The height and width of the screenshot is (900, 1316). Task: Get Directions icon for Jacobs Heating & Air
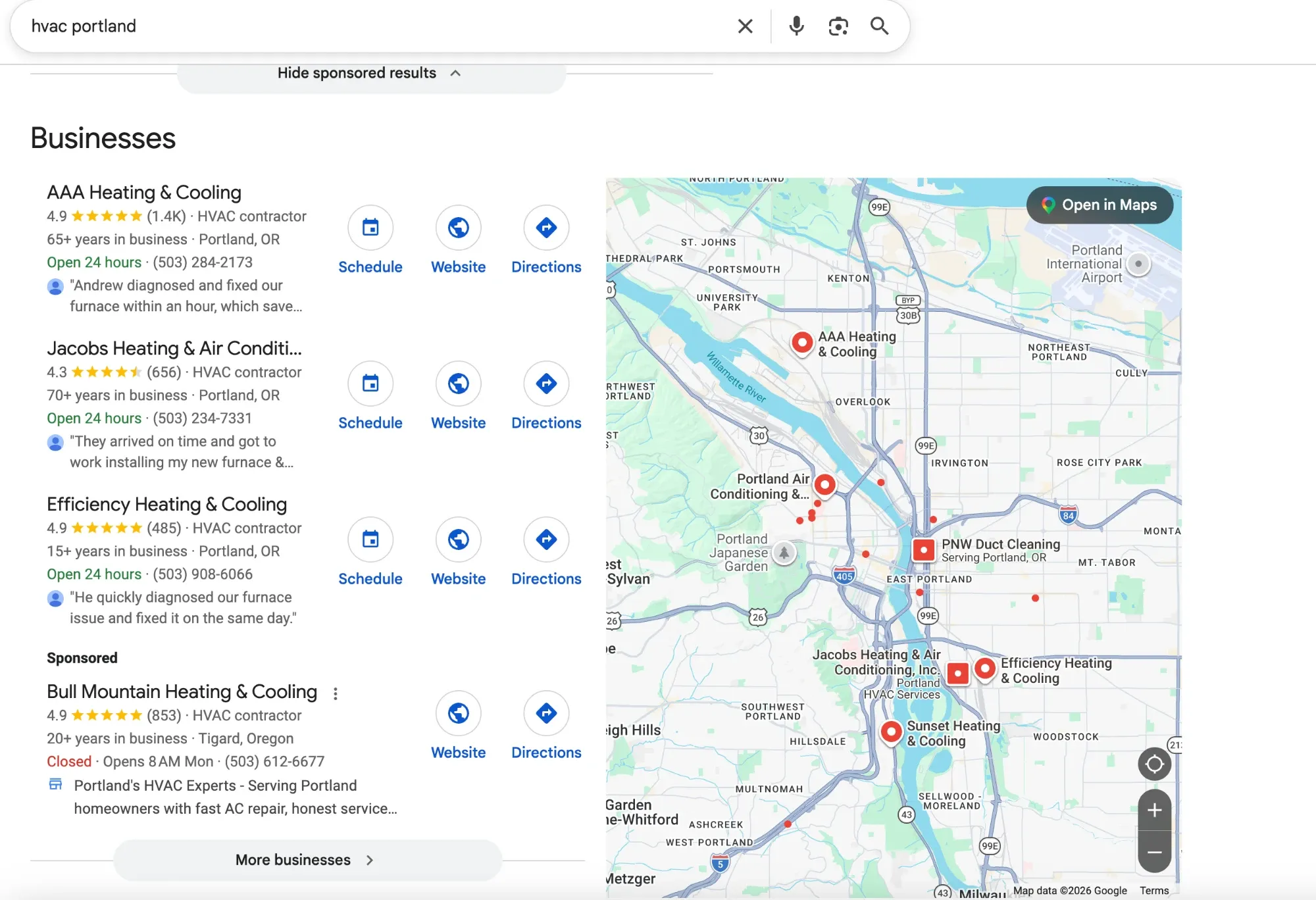546,384
